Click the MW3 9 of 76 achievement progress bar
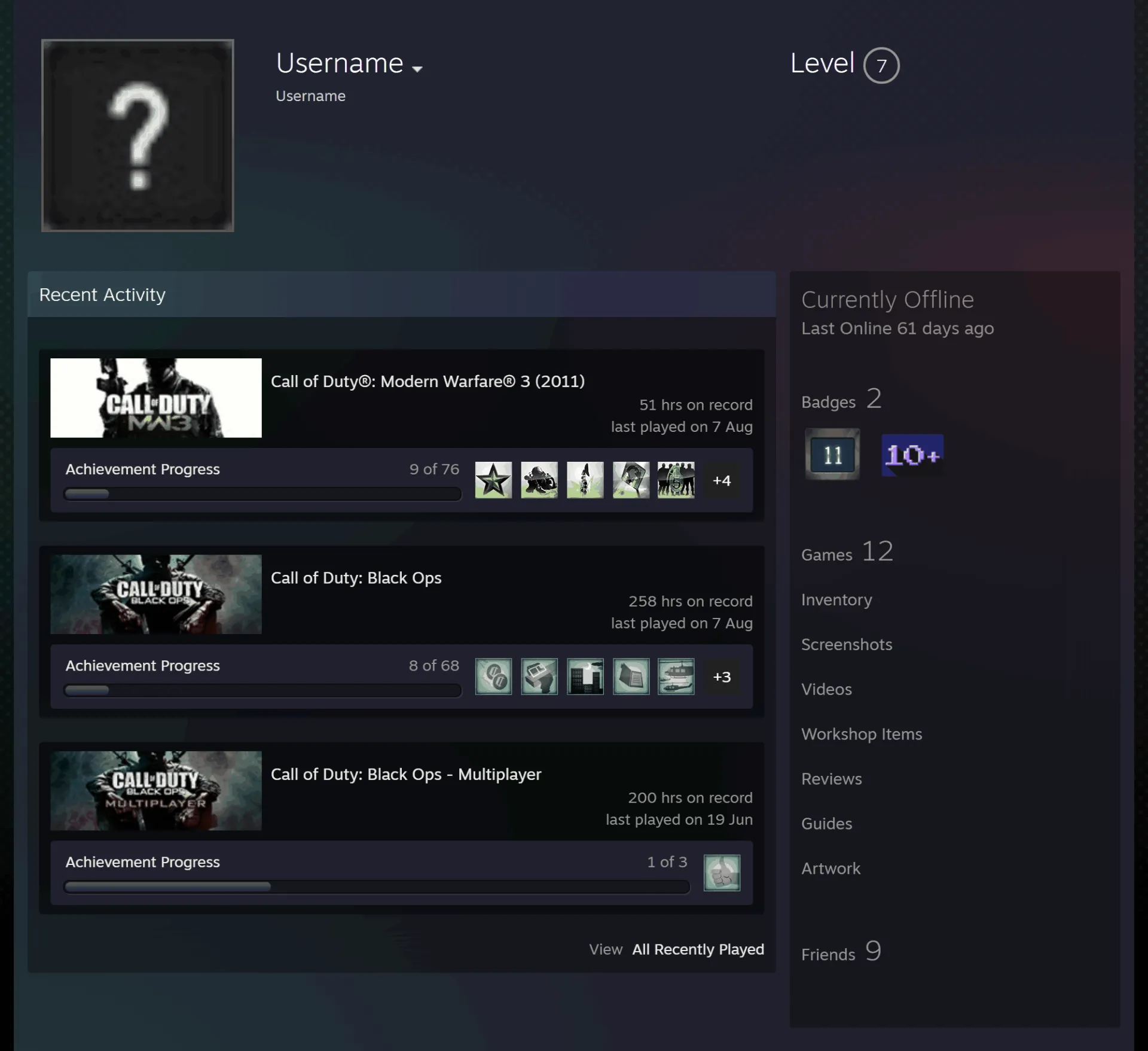 [x=262, y=494]
